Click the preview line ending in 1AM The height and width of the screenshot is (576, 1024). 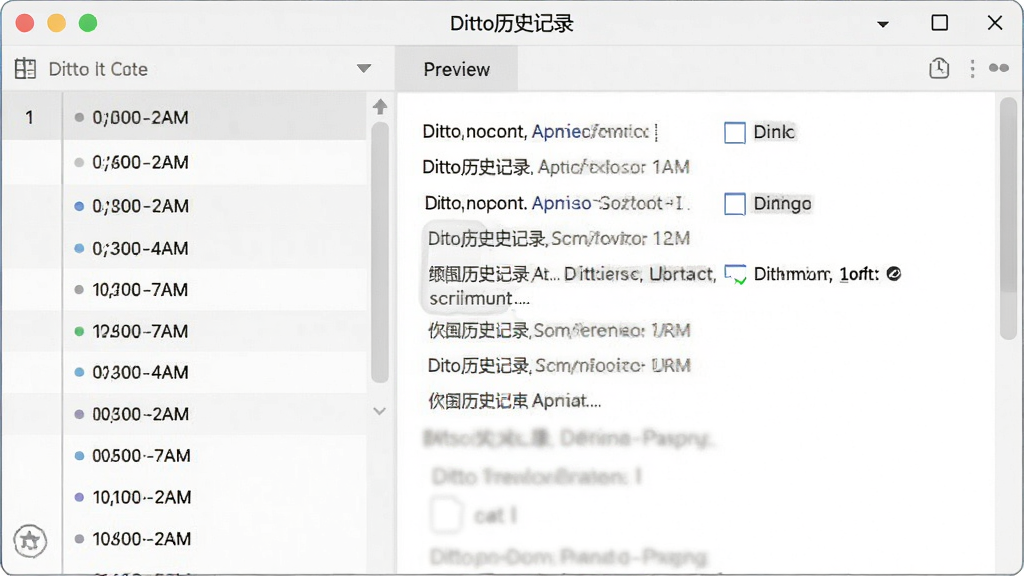click(x=556, y=167)
